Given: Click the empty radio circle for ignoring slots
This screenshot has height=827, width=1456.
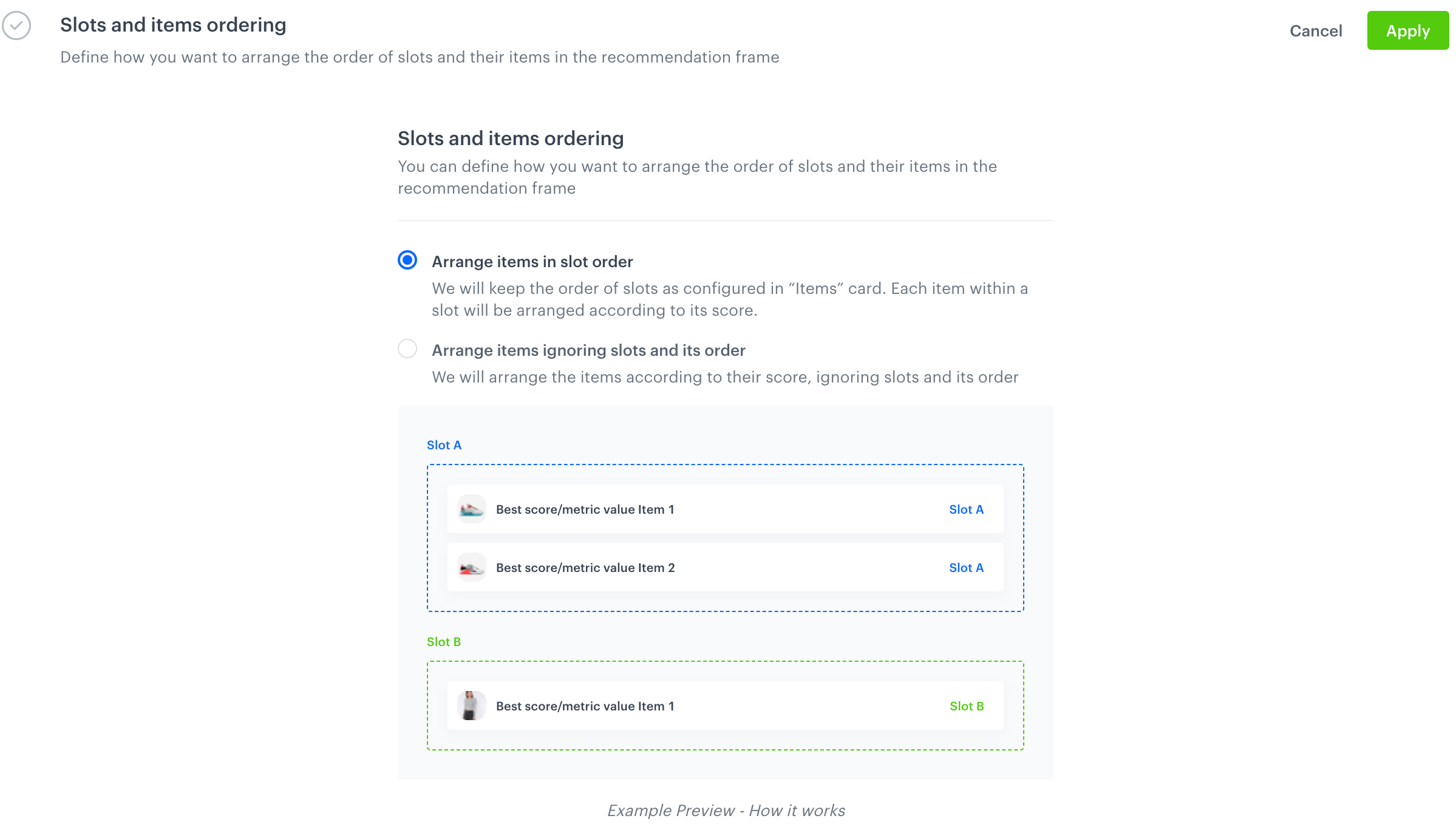Looking at the screenshot, I should pyautogui.click(x=407, y=349).
